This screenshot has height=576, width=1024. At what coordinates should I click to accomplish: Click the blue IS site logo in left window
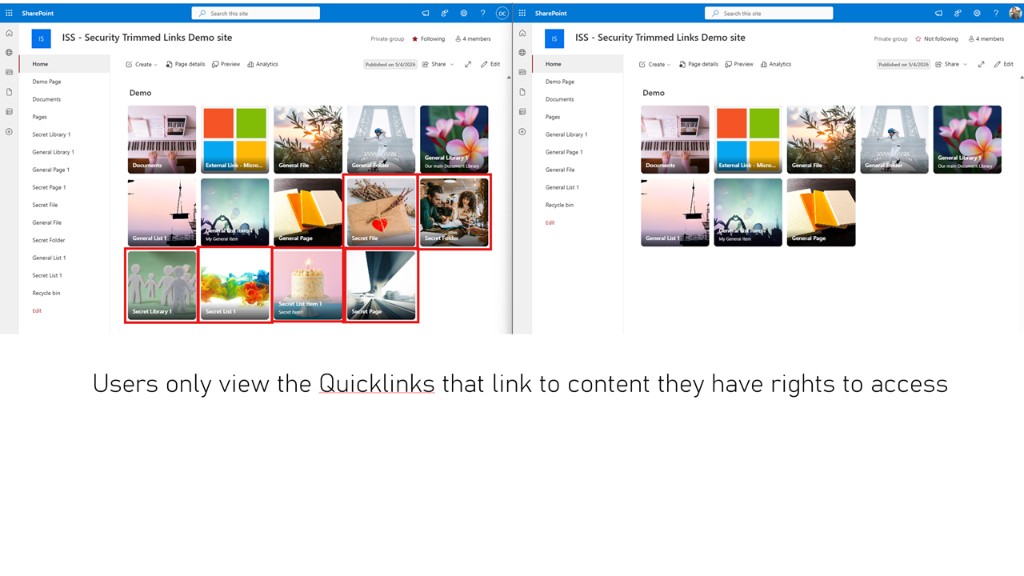click(41, 39)
